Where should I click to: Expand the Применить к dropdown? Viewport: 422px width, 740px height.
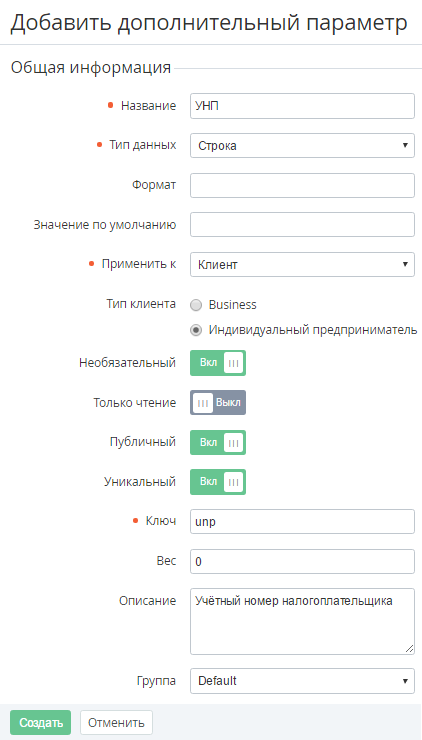tap(303, 265)
